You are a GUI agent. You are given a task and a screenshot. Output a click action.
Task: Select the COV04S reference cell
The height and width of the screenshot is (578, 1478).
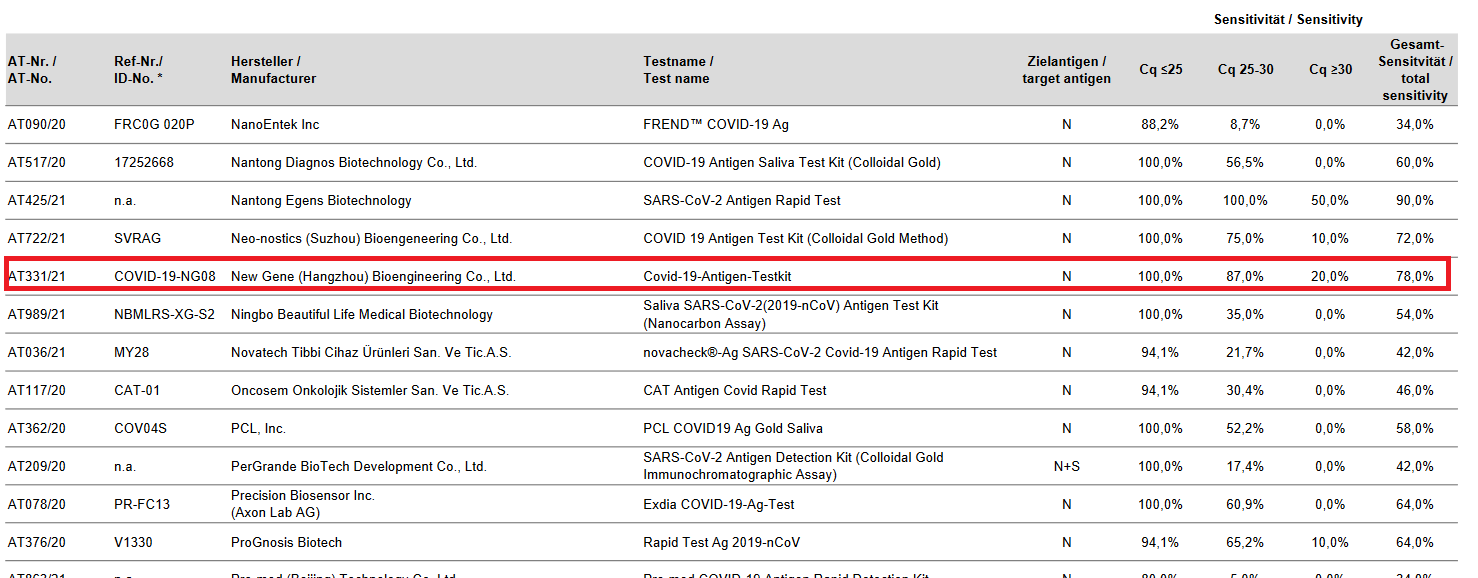140,429
